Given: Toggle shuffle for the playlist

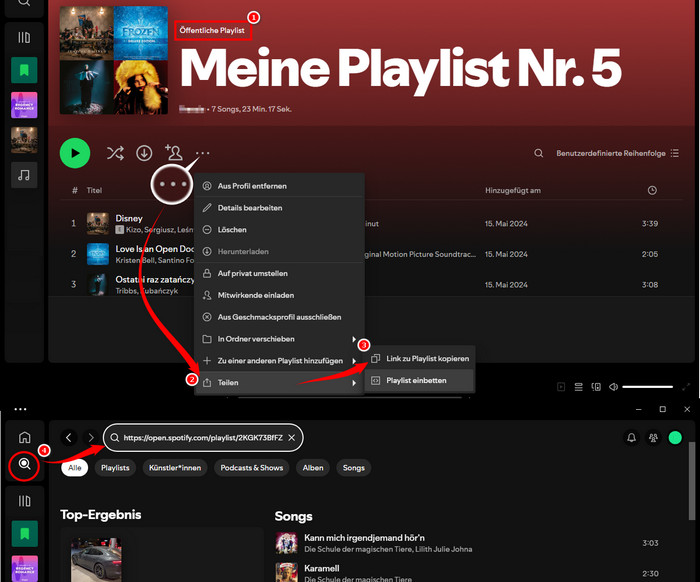Looking at the screenshot, I should pyautogui.click(x=115, y=153).
